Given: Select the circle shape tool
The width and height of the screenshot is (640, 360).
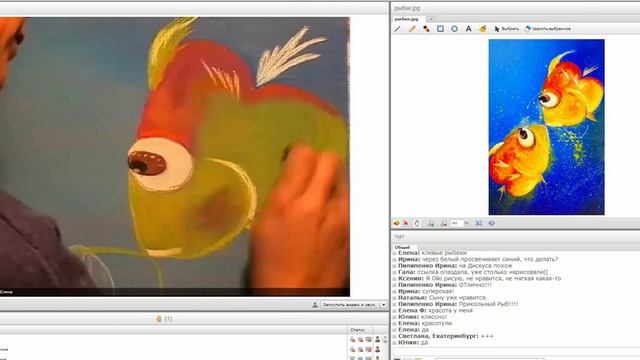Looking at the screenshot, I should [x=454, y=29].
